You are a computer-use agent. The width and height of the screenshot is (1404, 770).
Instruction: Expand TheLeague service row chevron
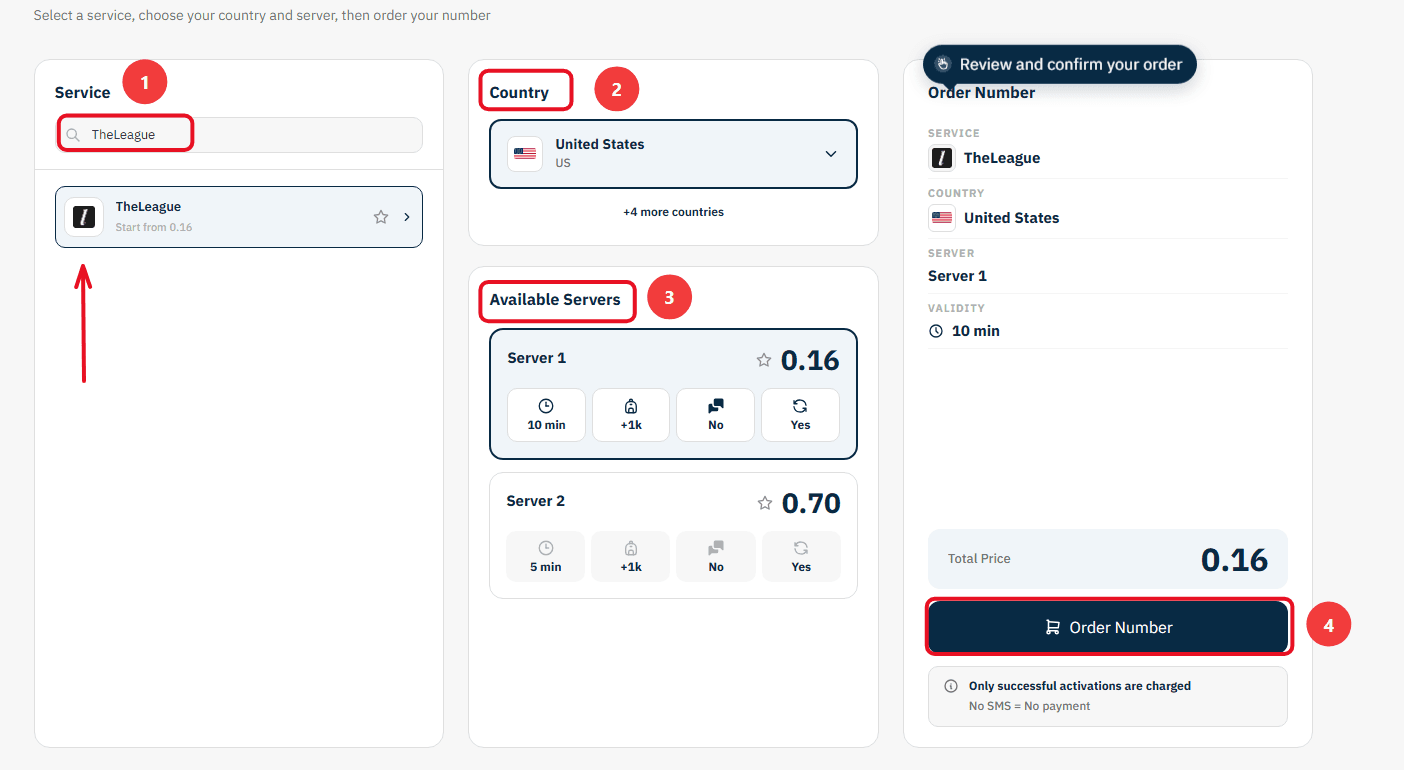coord(406,217)
